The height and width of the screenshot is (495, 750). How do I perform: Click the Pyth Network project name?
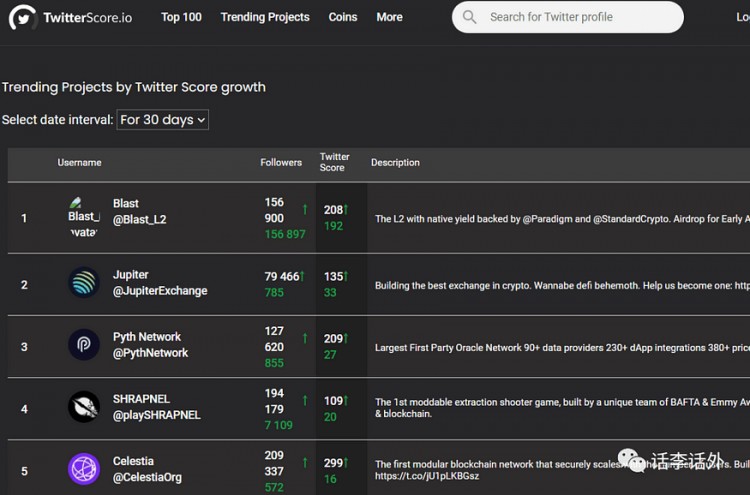pos(147,337)
